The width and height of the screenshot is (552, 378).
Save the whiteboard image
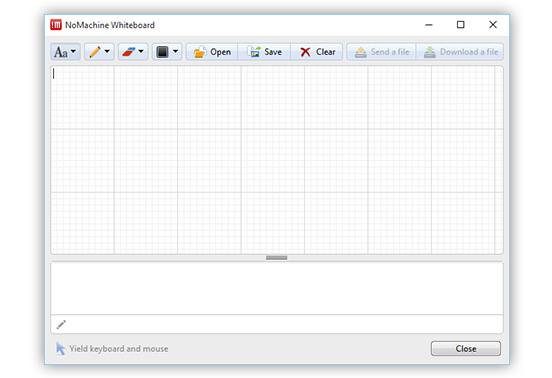click(264, 52)
